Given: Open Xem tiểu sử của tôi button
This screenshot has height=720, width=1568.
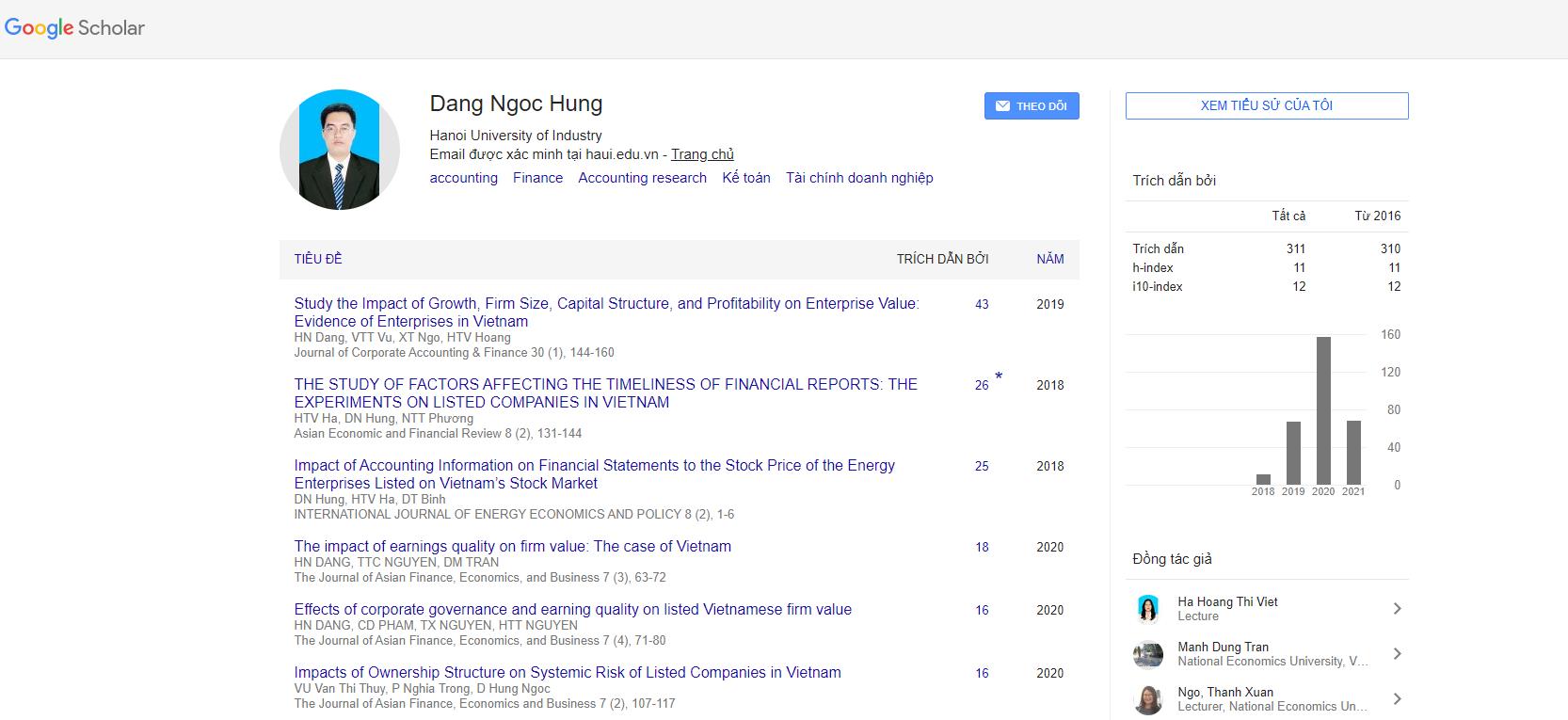Looking at the screenshot, I should point(1266,105).
